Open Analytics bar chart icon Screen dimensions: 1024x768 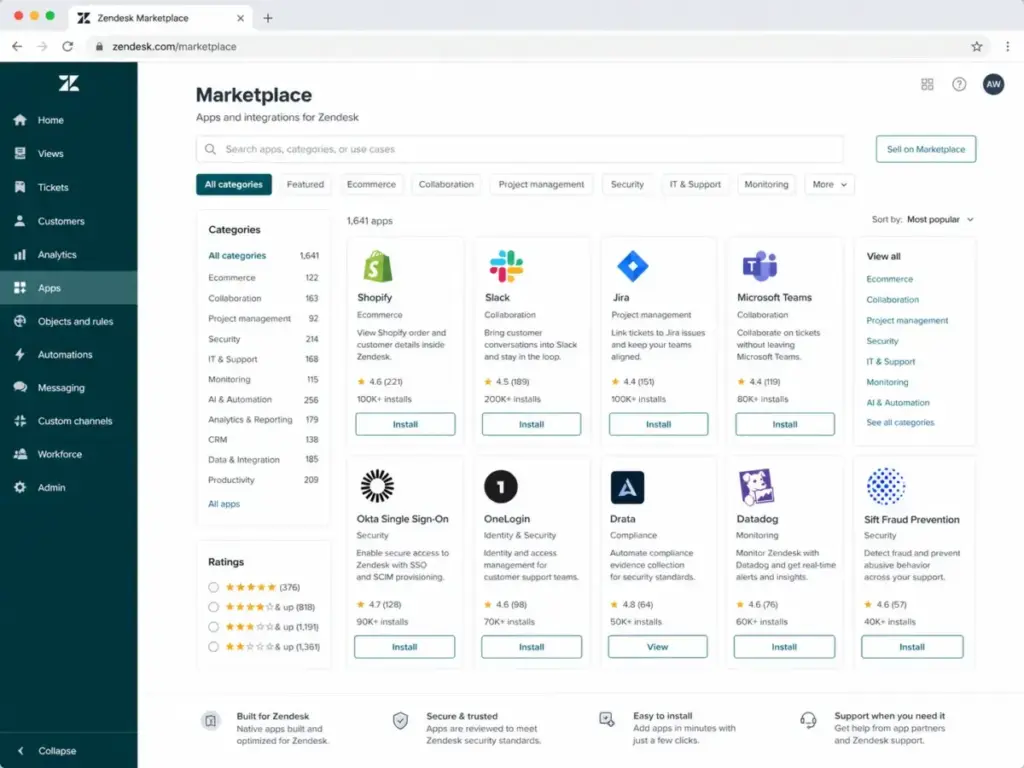pyautogui.click(x=20, y=255)
